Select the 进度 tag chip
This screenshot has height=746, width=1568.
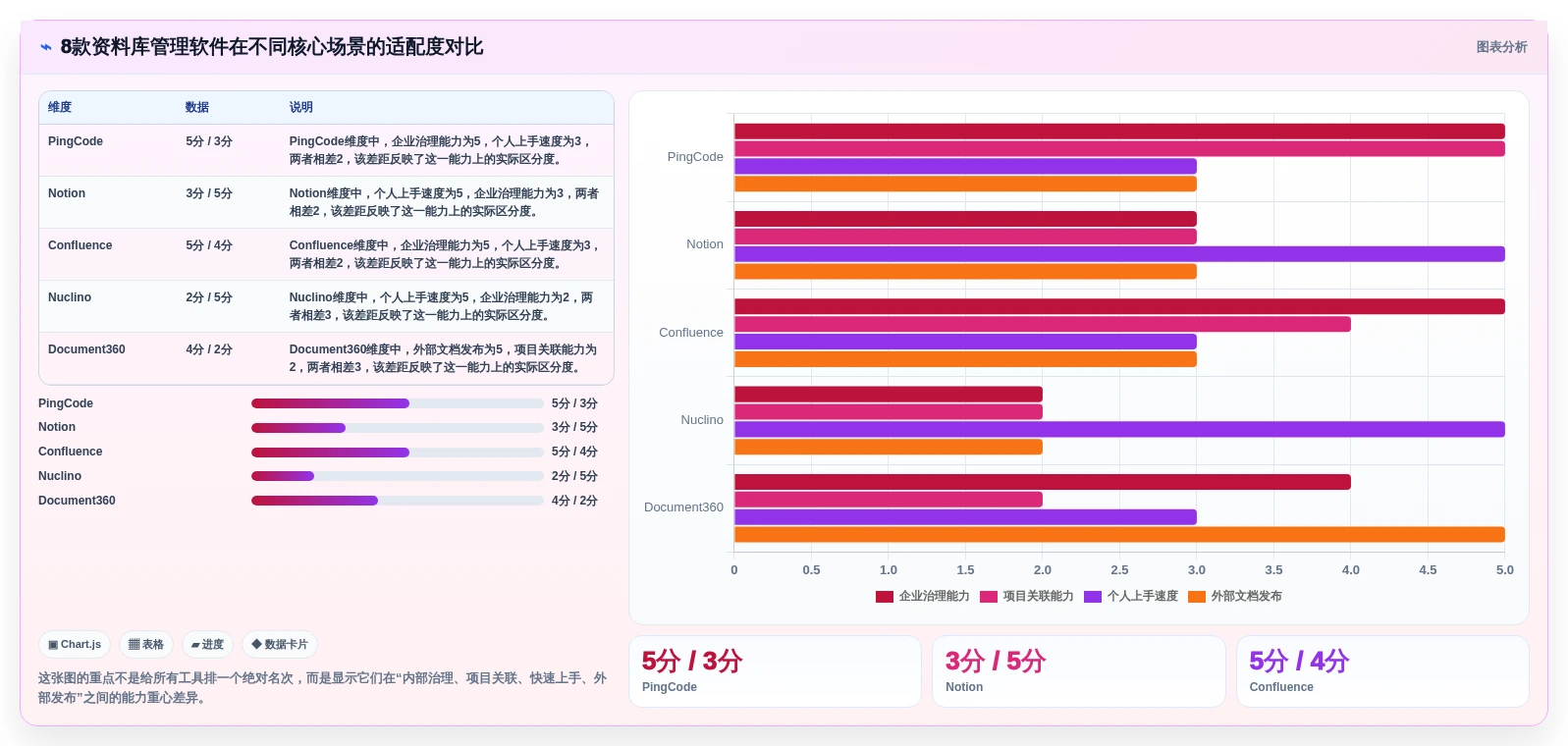(207, 645)
